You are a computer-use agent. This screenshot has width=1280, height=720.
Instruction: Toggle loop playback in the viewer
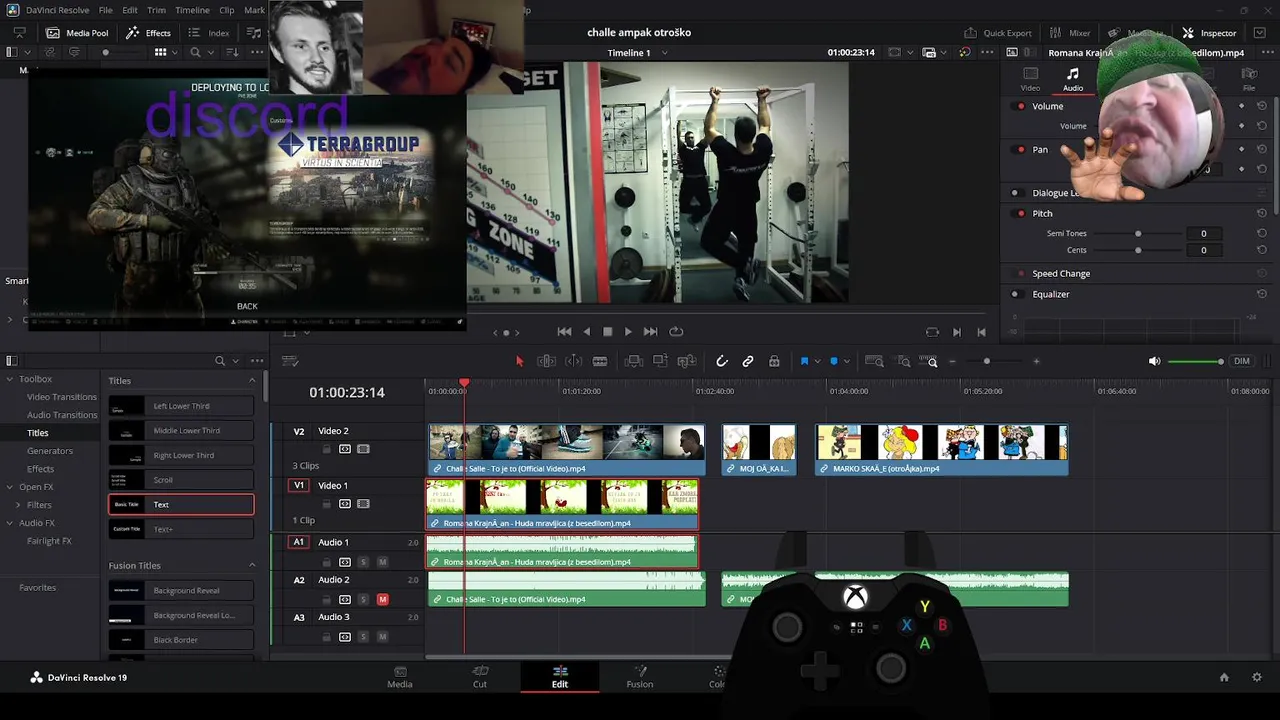coord(676,332)
